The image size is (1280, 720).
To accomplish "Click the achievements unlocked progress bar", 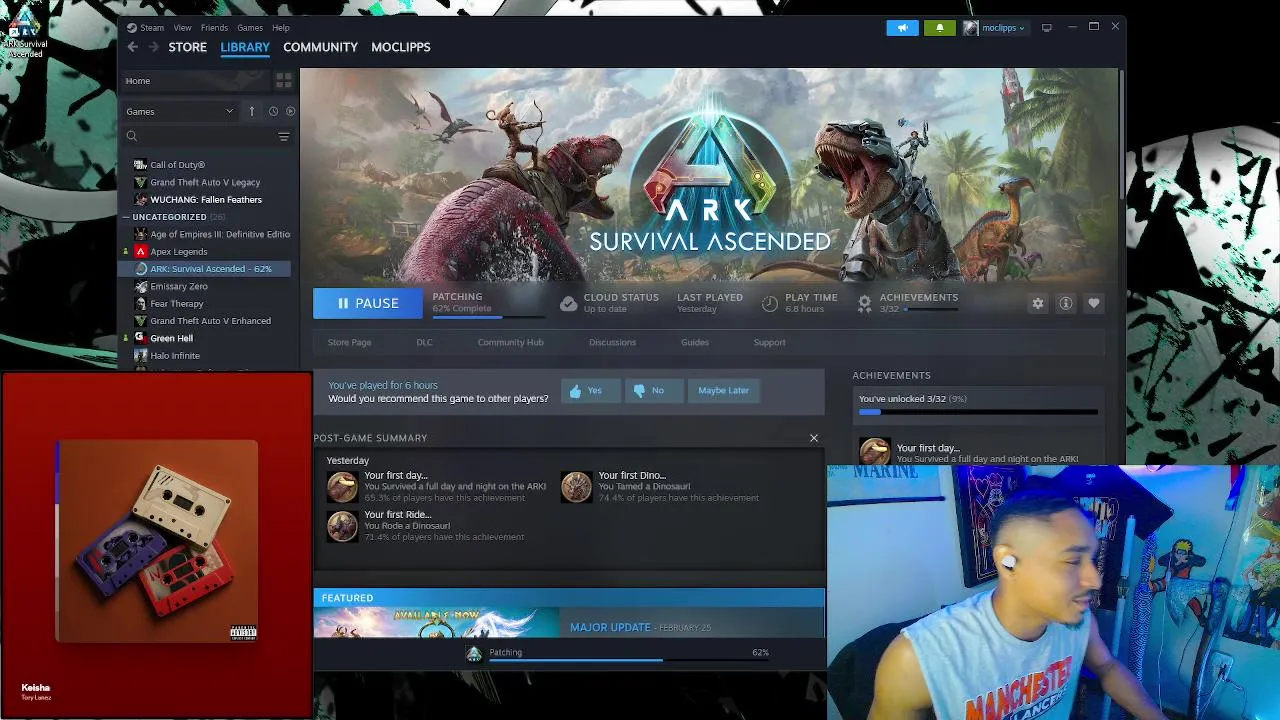I will [978, 412].
